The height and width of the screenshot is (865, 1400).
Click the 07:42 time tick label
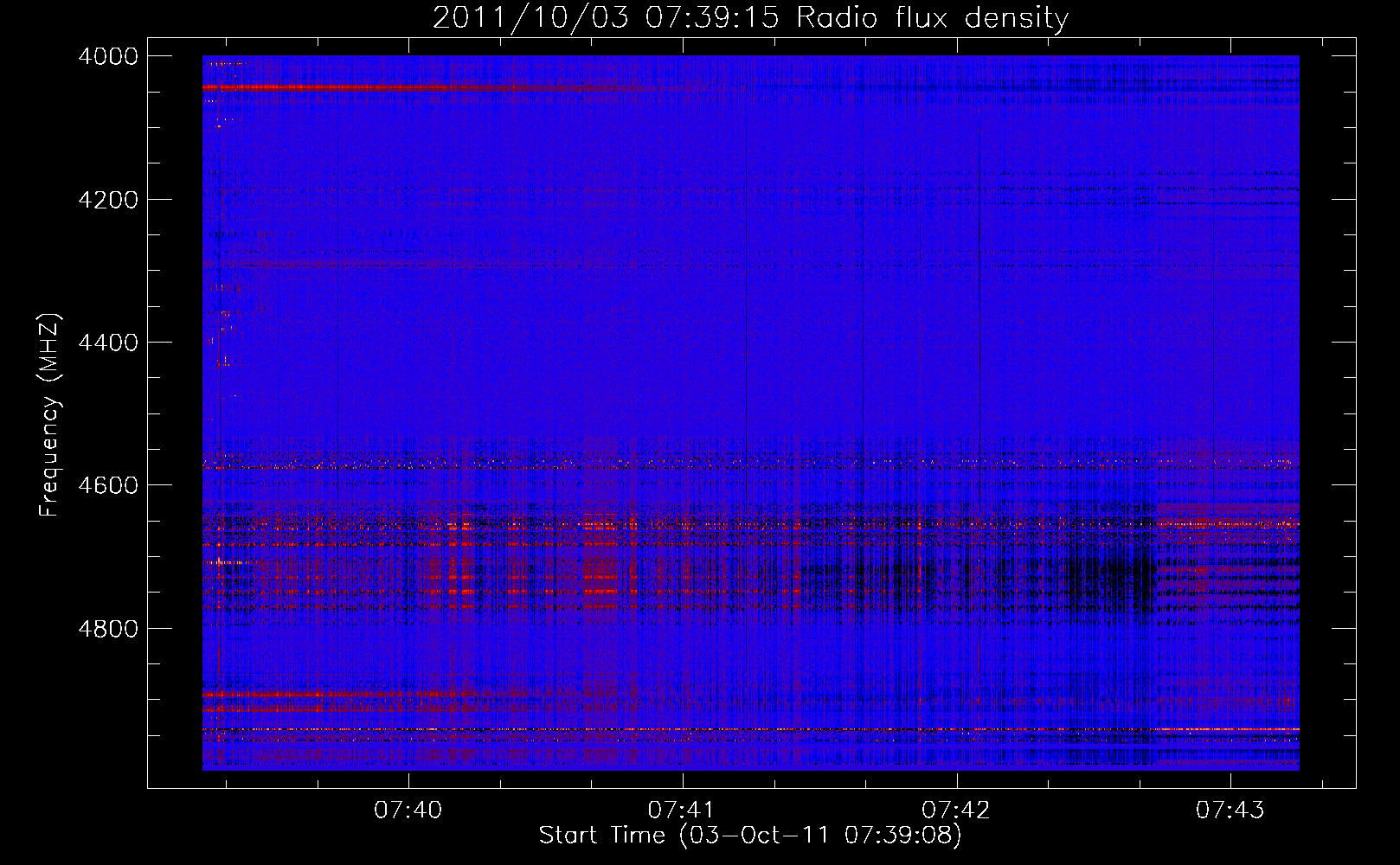coord(956,811)
